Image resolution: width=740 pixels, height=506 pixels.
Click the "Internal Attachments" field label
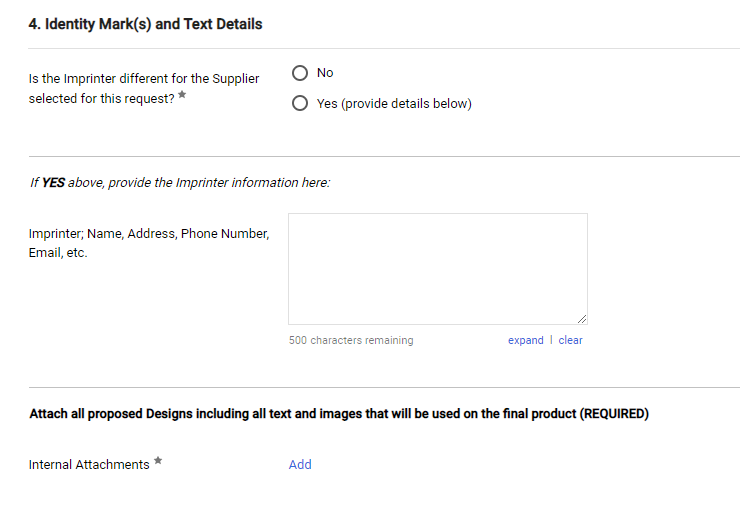(89, 465)
